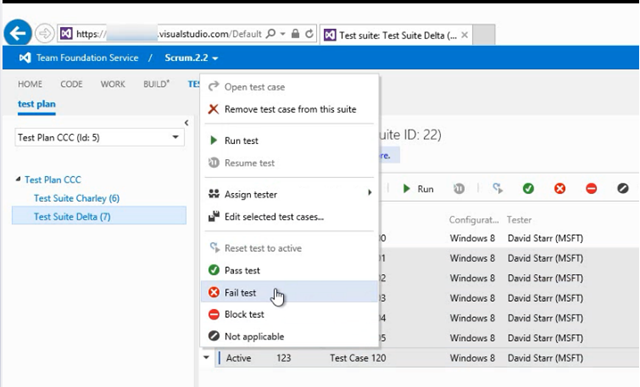Choose Open test case in context menu
Screen dimensions: 640x387
289,87
